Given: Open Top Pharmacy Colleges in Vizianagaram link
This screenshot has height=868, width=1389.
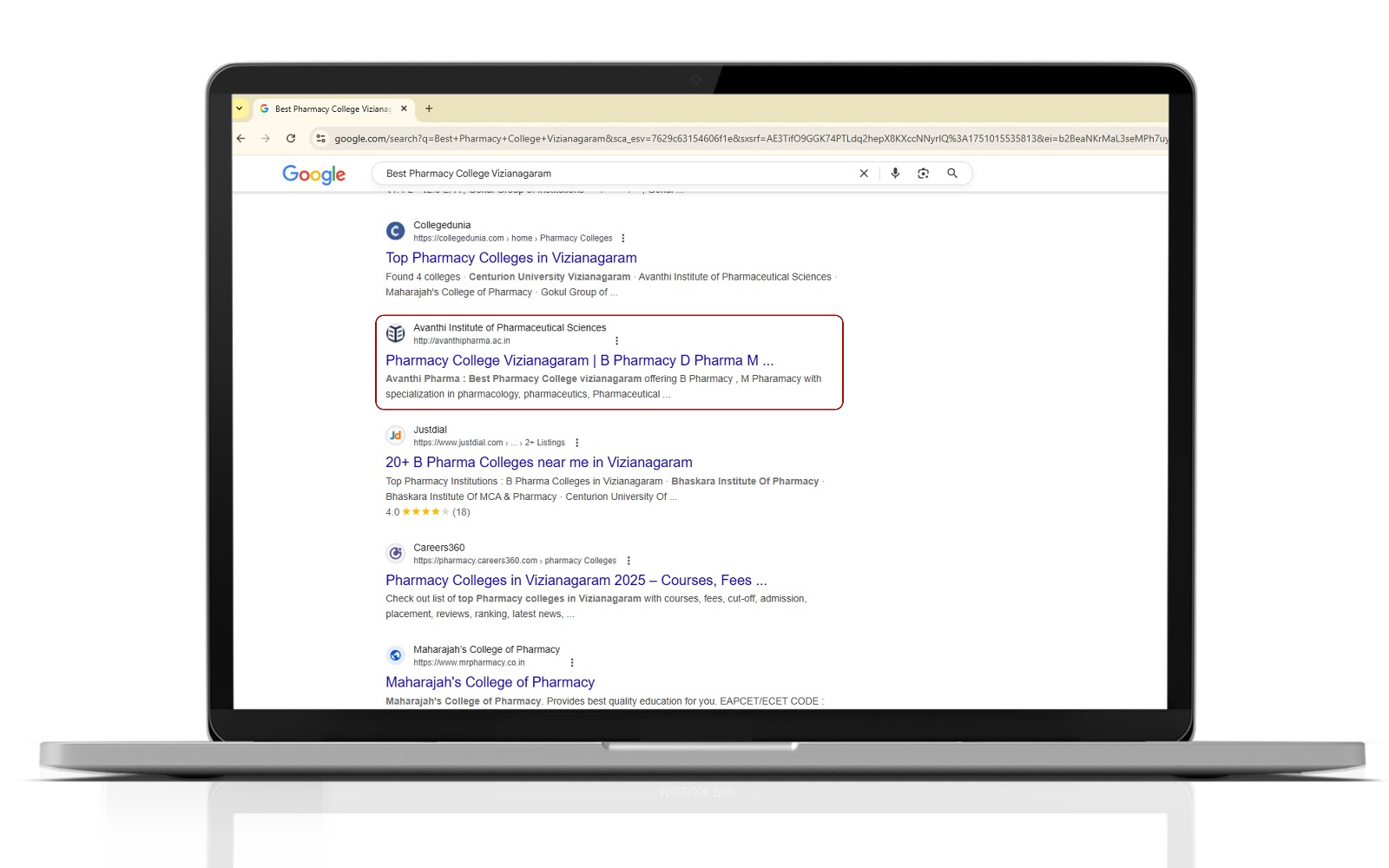Looking at the screenshot, I should coord(511,258).
